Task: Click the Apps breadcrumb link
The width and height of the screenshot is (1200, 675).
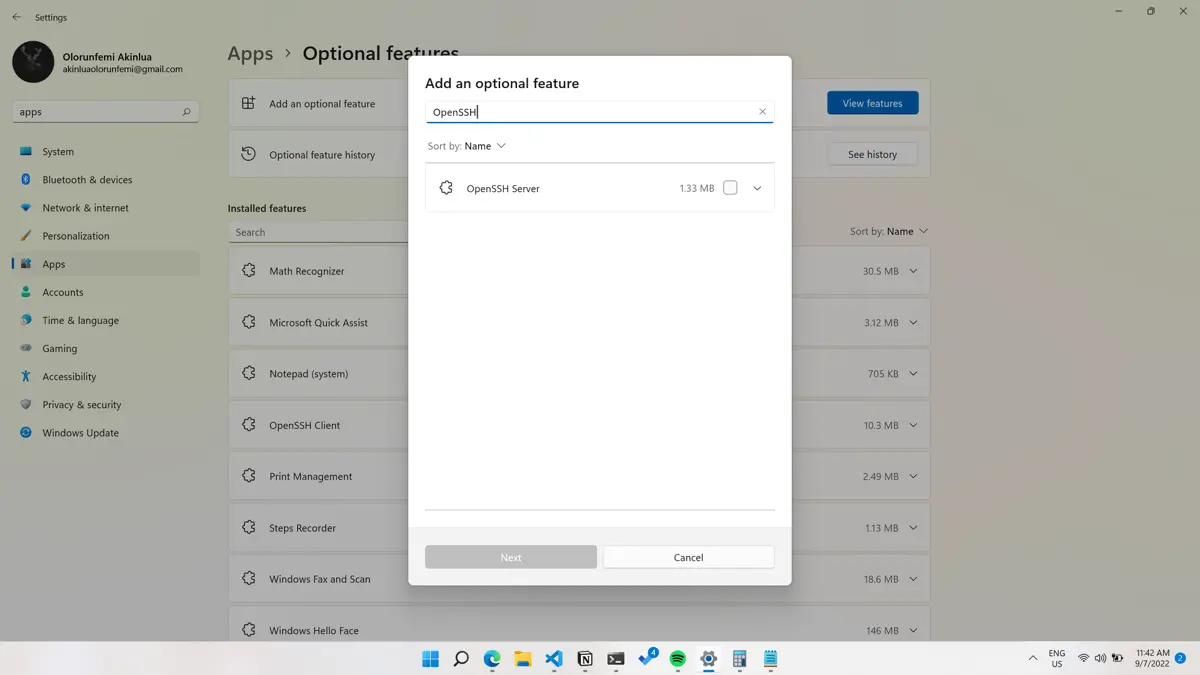Action: (x=250, y=54)
